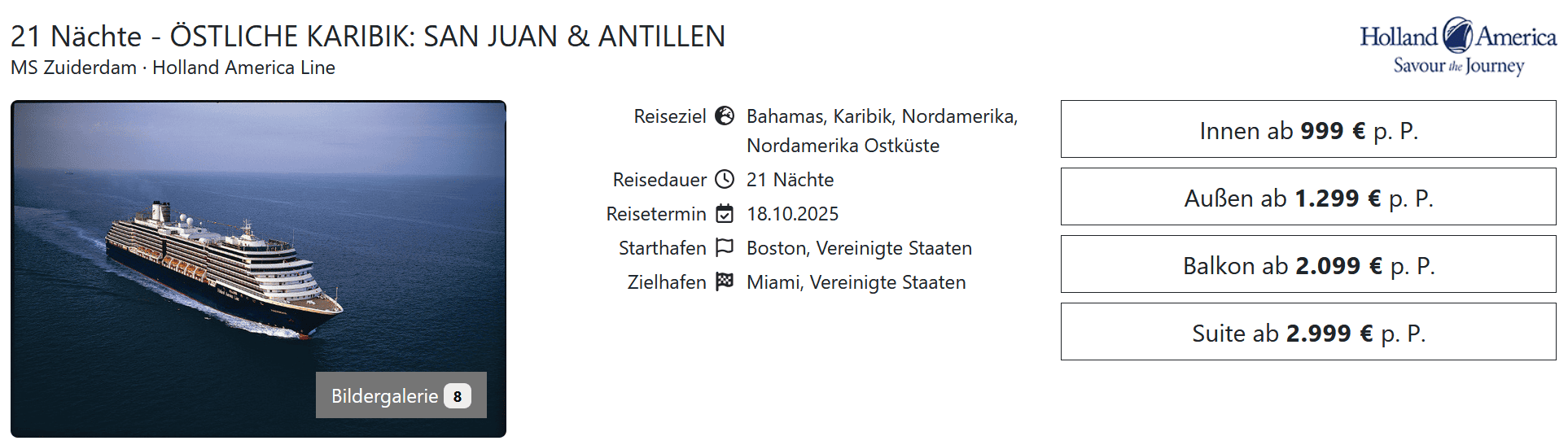
Task: Pick the Balkon ab 2.099 € price
Action: pyautogui.click(x=1307, y=264)
